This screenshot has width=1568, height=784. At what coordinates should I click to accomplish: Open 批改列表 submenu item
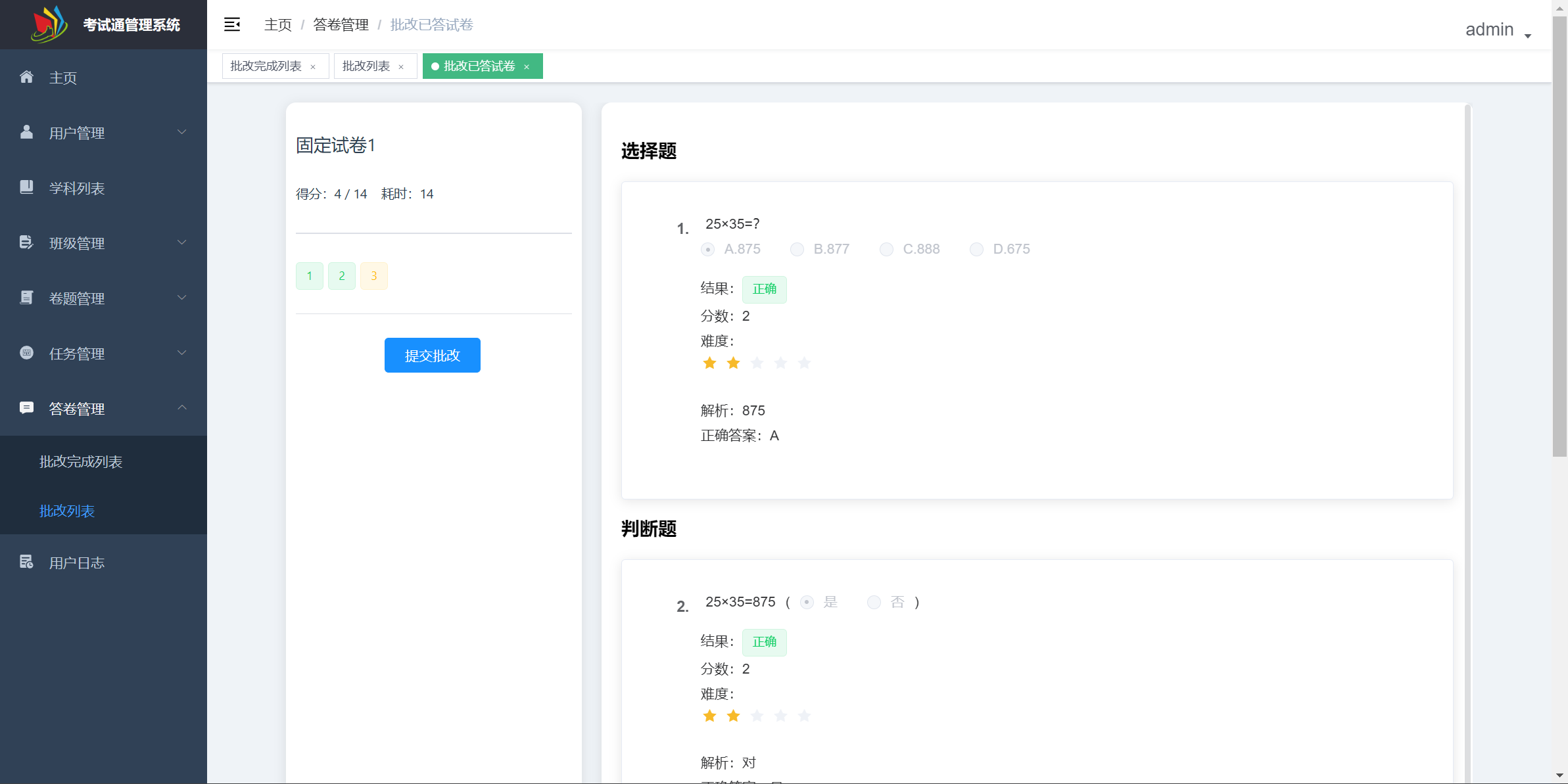click(x=103, y=511)
